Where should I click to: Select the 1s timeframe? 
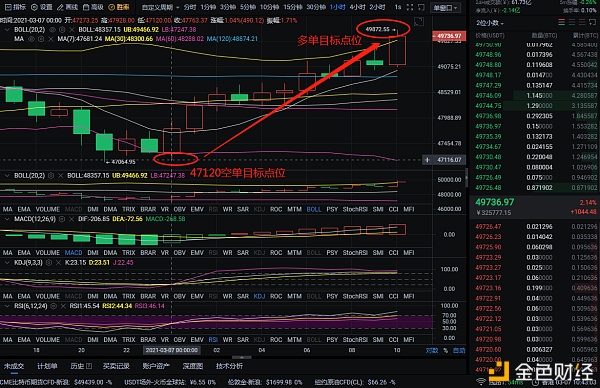tap(398, 7)
